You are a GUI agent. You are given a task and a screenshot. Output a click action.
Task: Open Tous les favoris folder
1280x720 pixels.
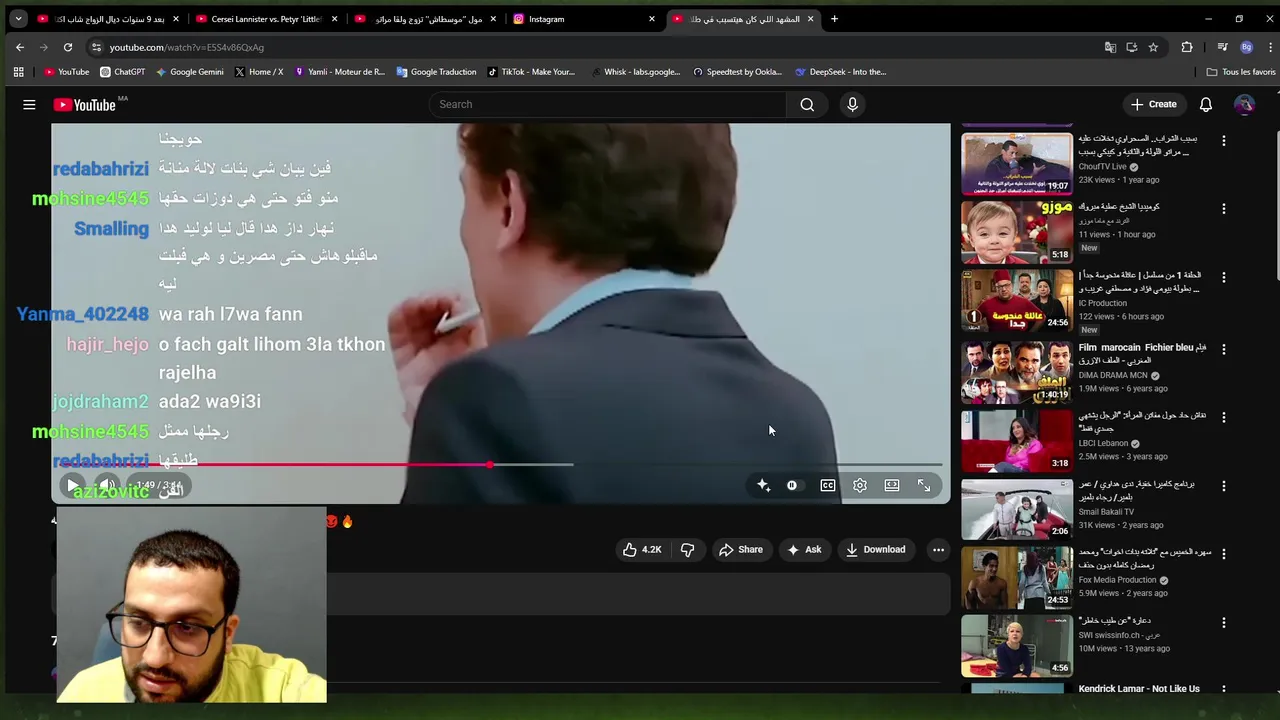point(1241,72)
